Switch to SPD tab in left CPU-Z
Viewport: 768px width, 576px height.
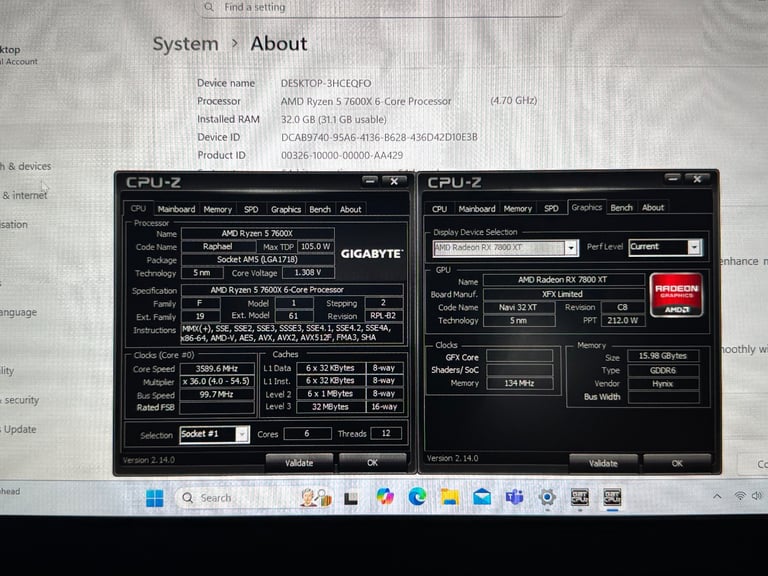tap(251, 209)
